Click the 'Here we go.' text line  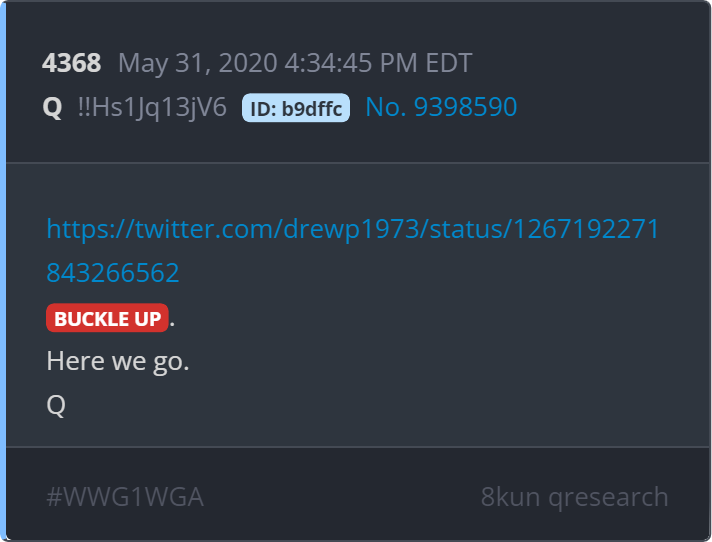tap(118, 361)
